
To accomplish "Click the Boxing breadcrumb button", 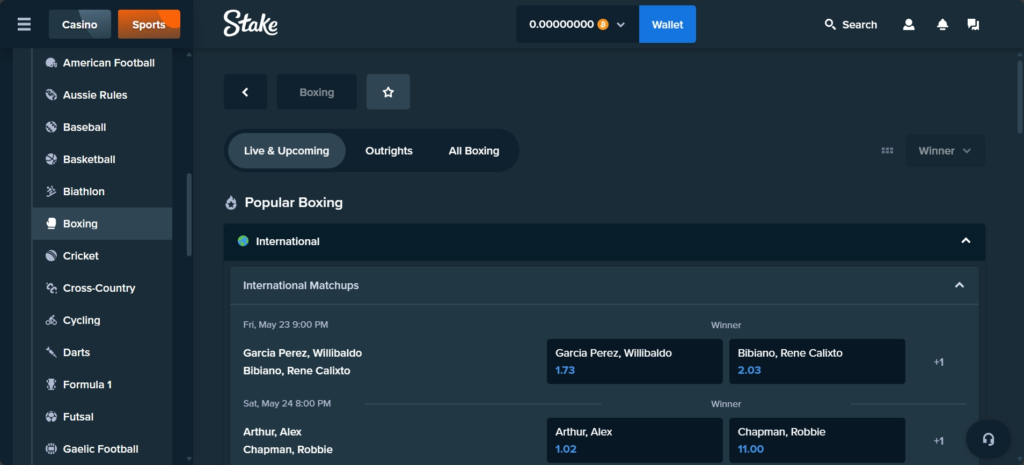I will click(x=317, y=92).
